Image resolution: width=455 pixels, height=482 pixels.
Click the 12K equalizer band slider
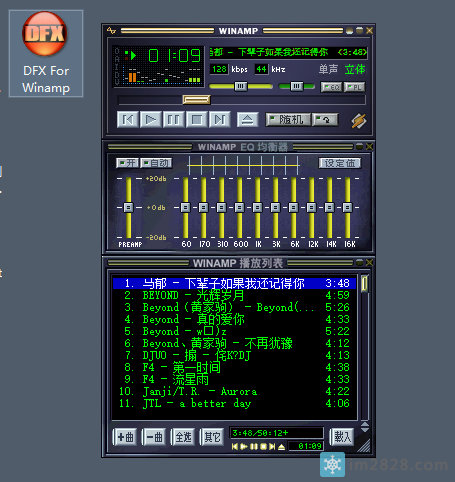pos(312,207)
